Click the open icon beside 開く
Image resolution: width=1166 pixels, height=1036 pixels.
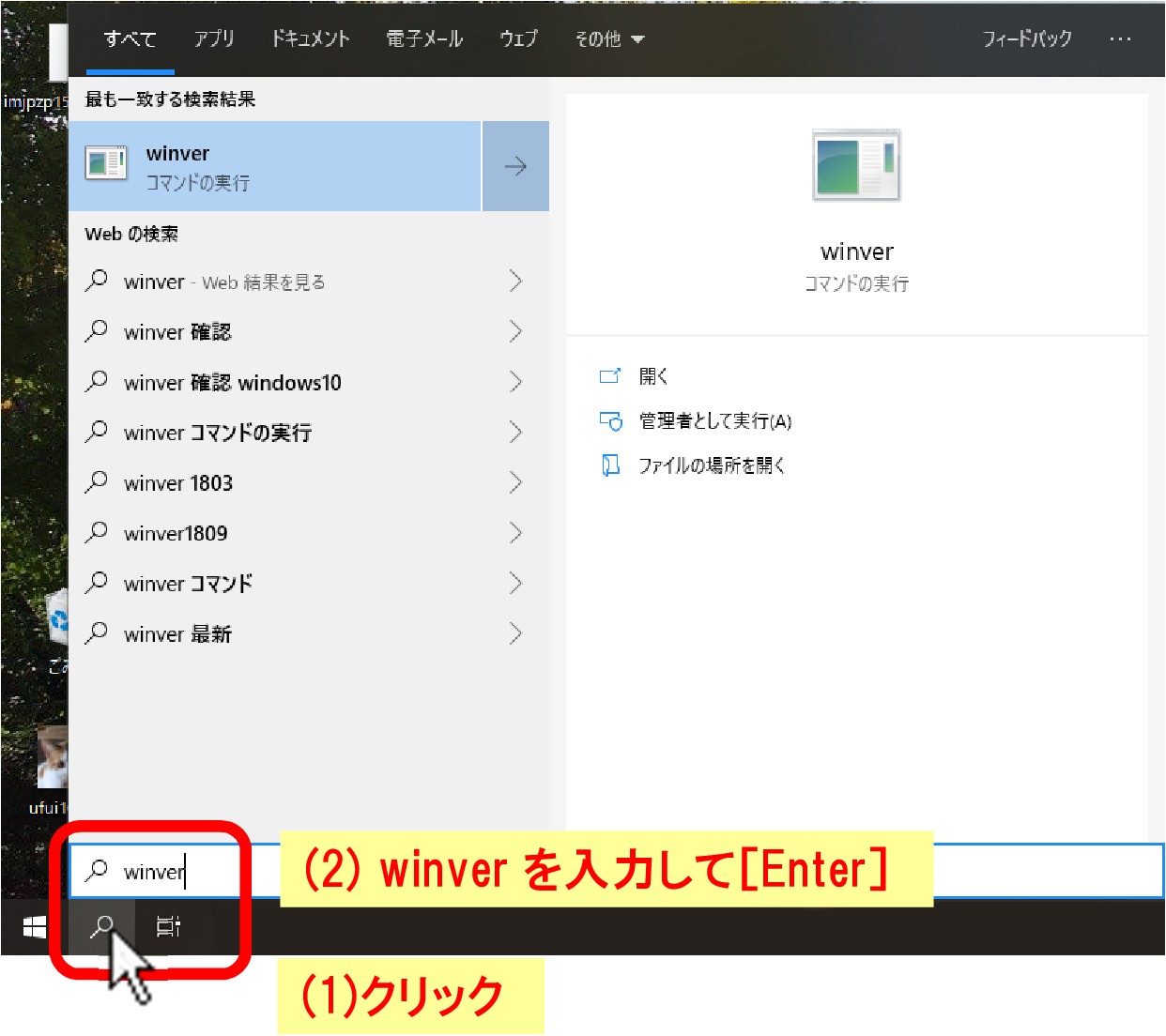tap(610, 376)
